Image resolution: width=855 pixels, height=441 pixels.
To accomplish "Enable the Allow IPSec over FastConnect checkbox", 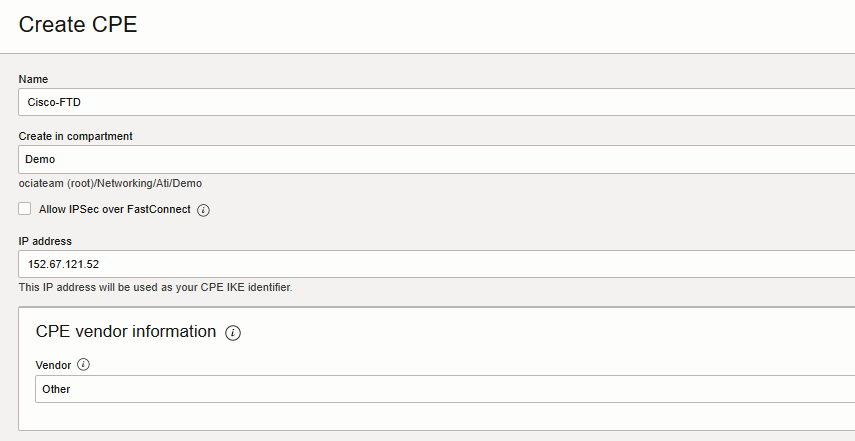I will [x=25, y=209].
